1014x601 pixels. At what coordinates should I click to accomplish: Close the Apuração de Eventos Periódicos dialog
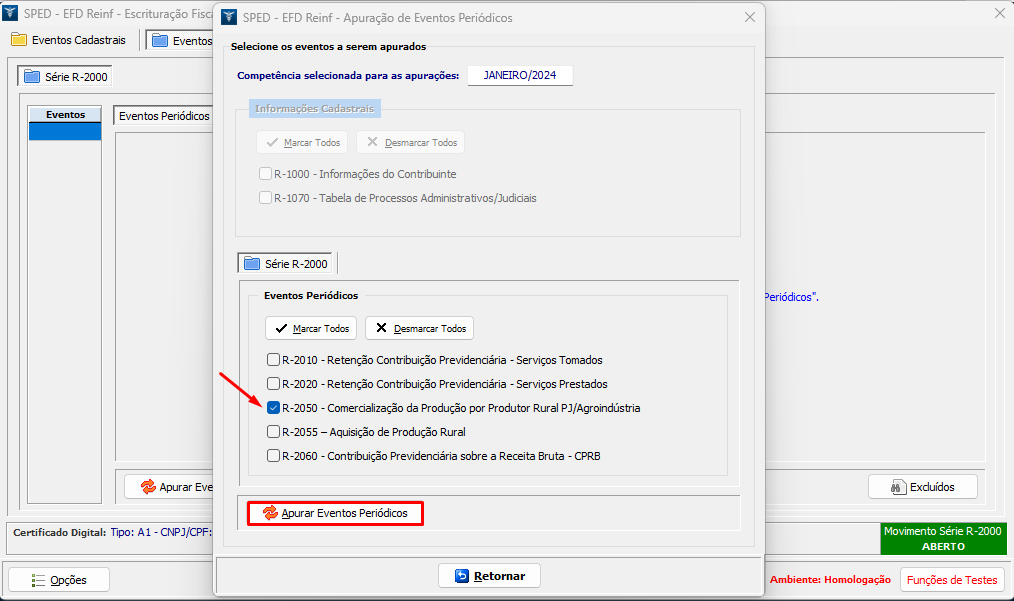(x=750, y=17)
